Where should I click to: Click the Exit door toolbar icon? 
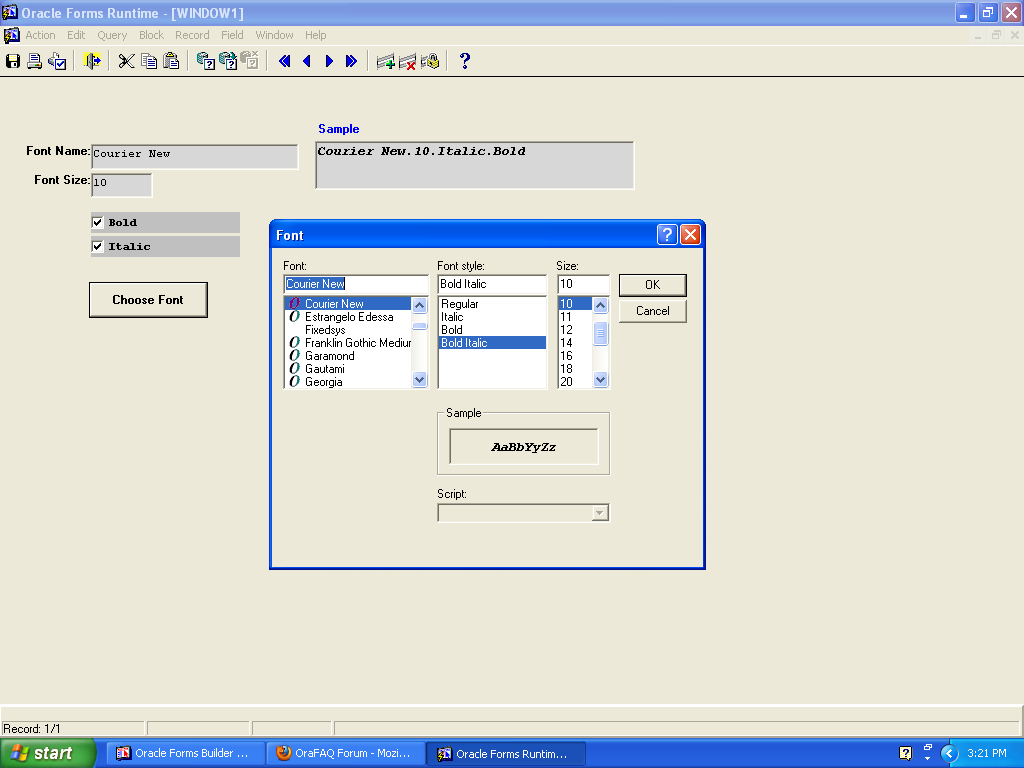tap(92, 61)
